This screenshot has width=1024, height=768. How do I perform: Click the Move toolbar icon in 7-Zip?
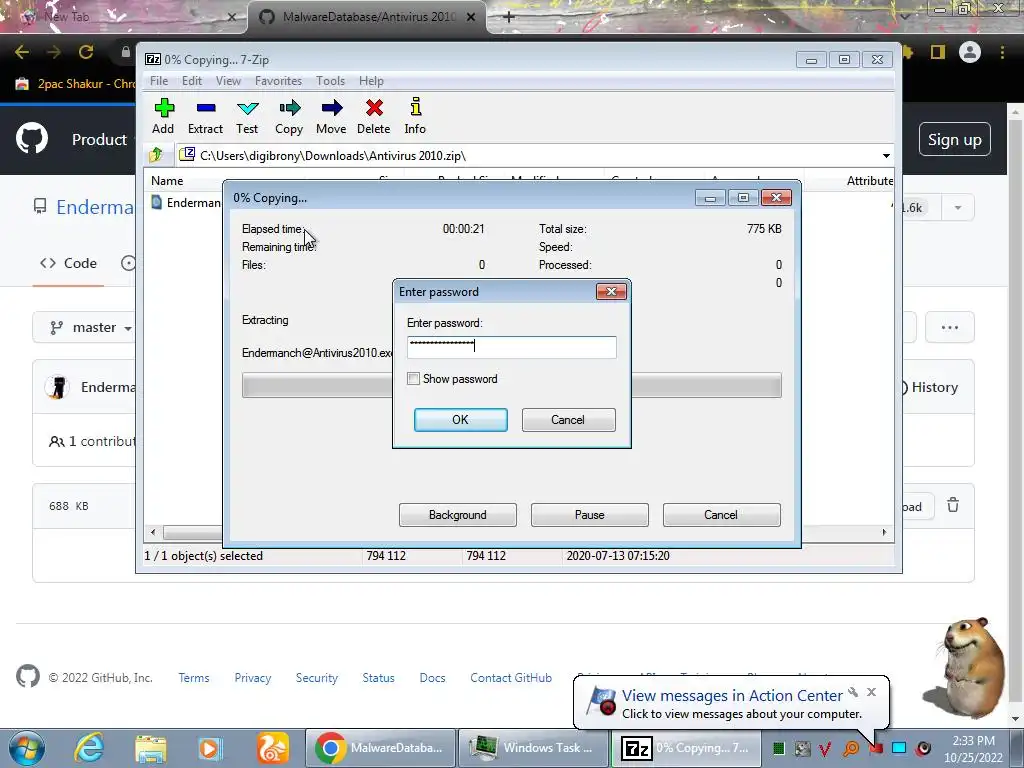point(331,116)
